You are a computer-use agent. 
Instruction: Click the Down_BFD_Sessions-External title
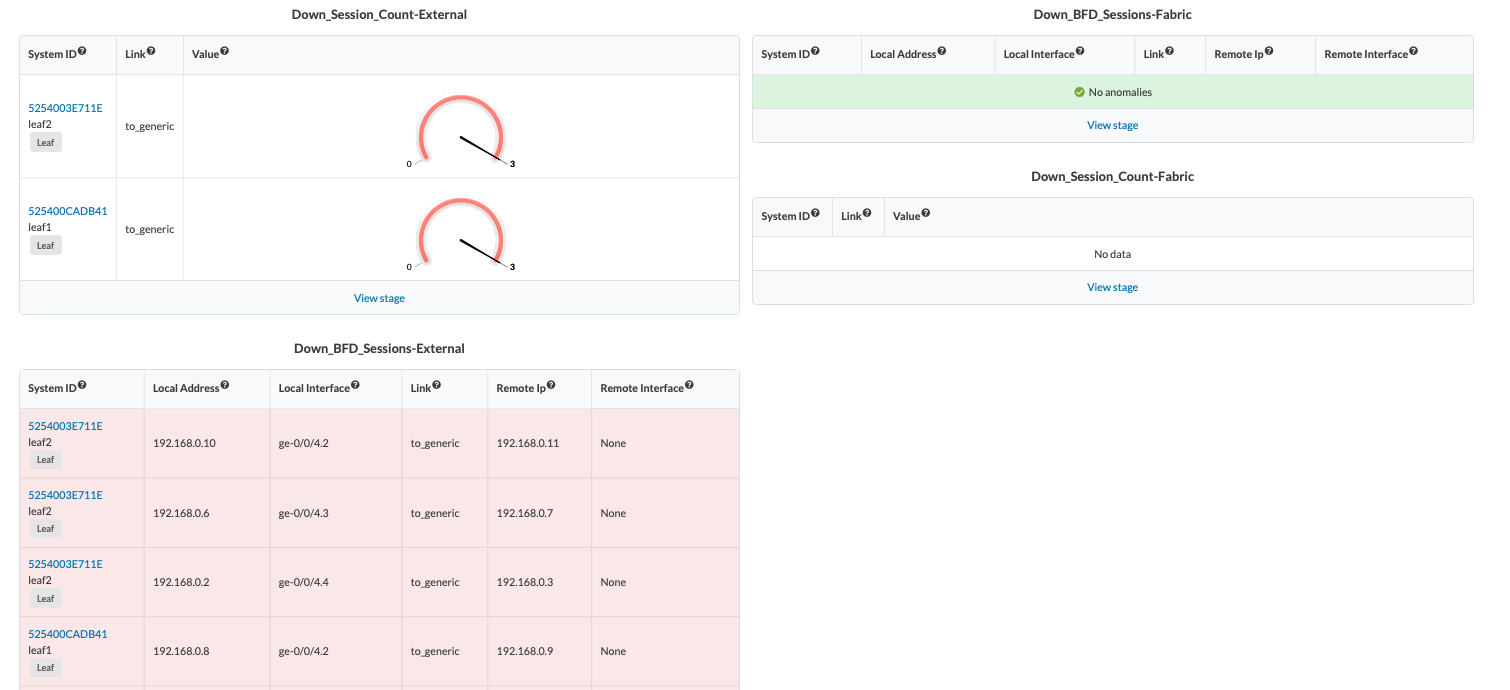(x=379, y=348)
